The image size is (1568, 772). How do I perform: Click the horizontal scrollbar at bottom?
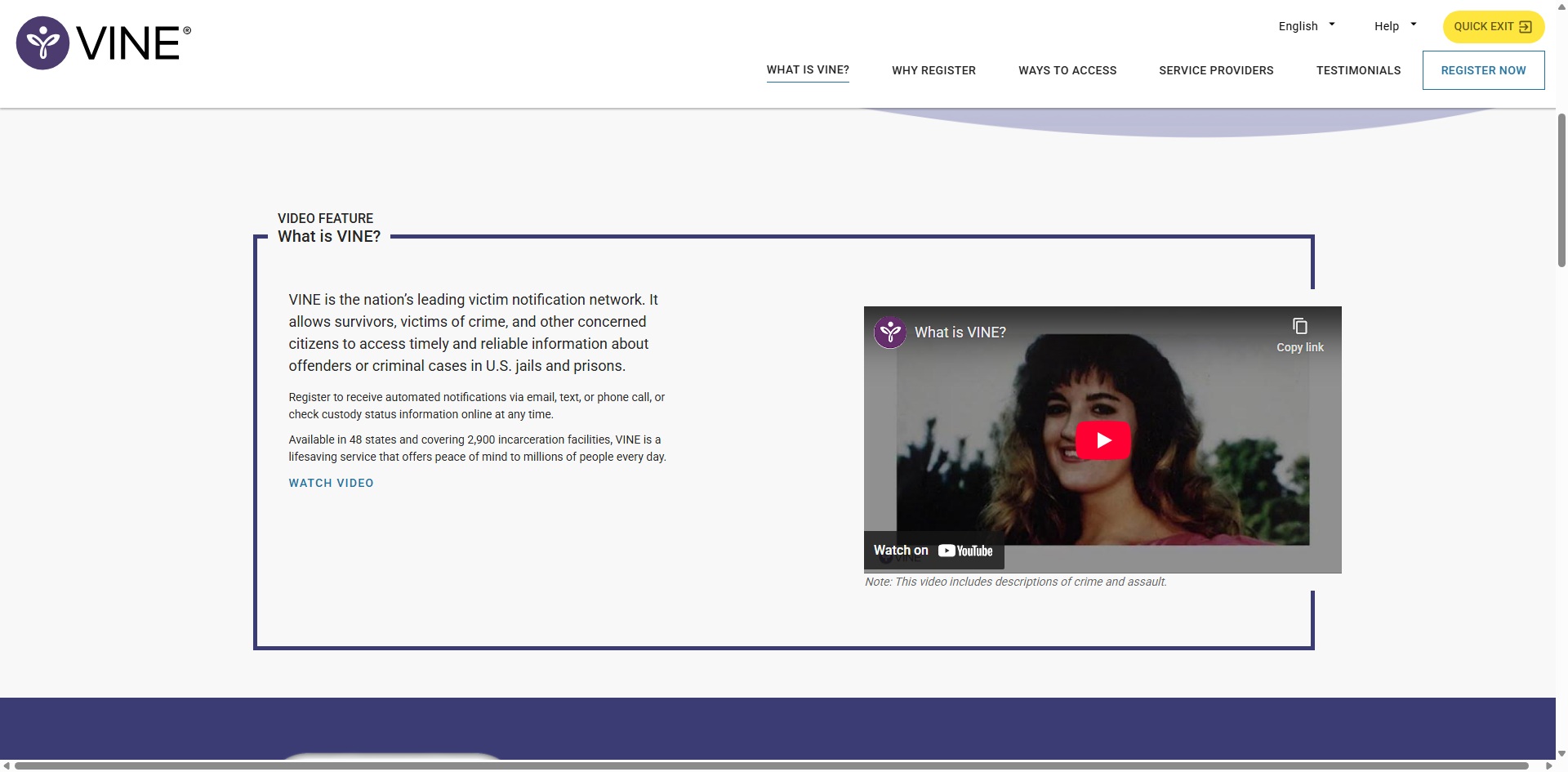pos(771,765)
